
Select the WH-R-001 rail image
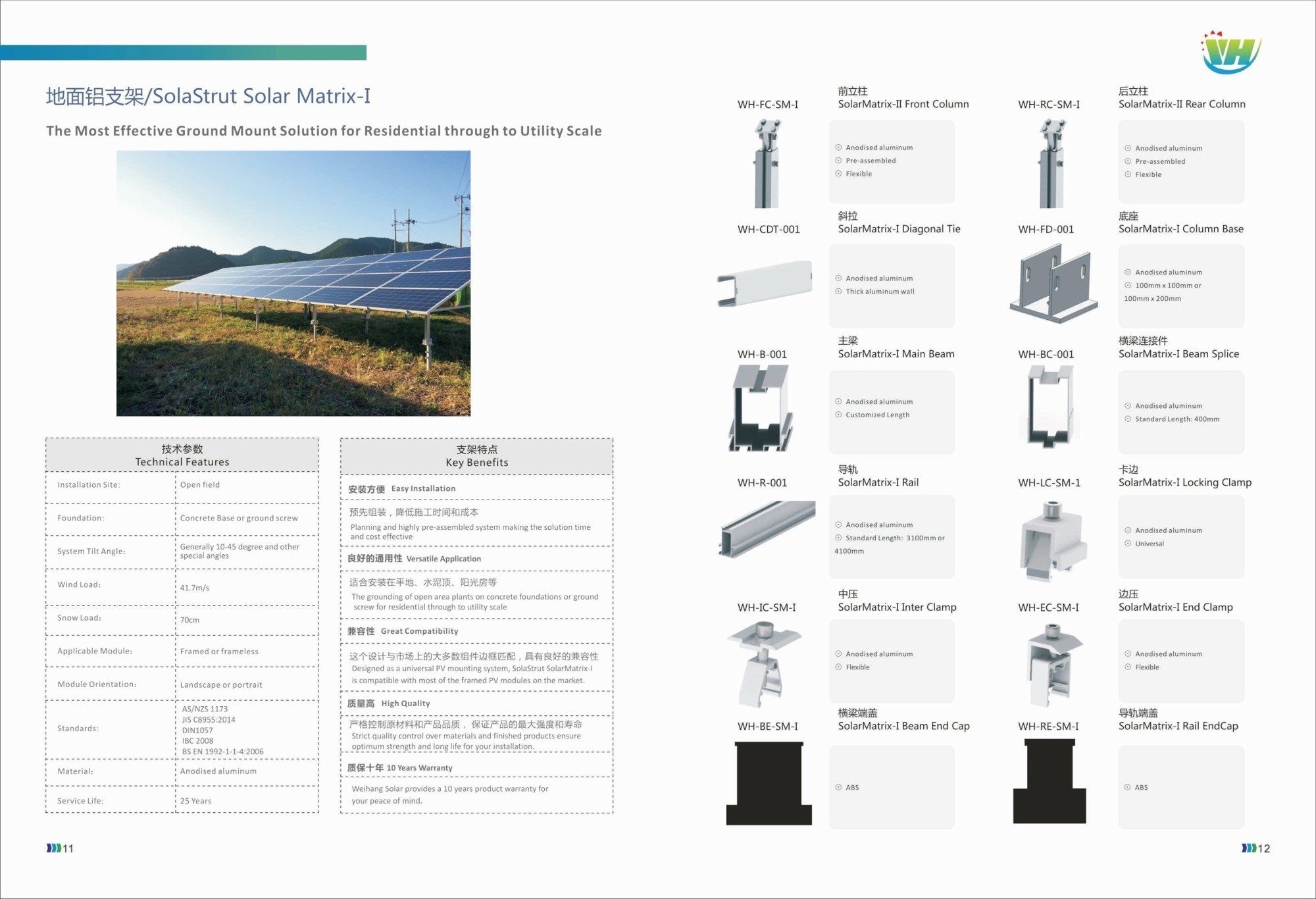click(x=767, y=529)
